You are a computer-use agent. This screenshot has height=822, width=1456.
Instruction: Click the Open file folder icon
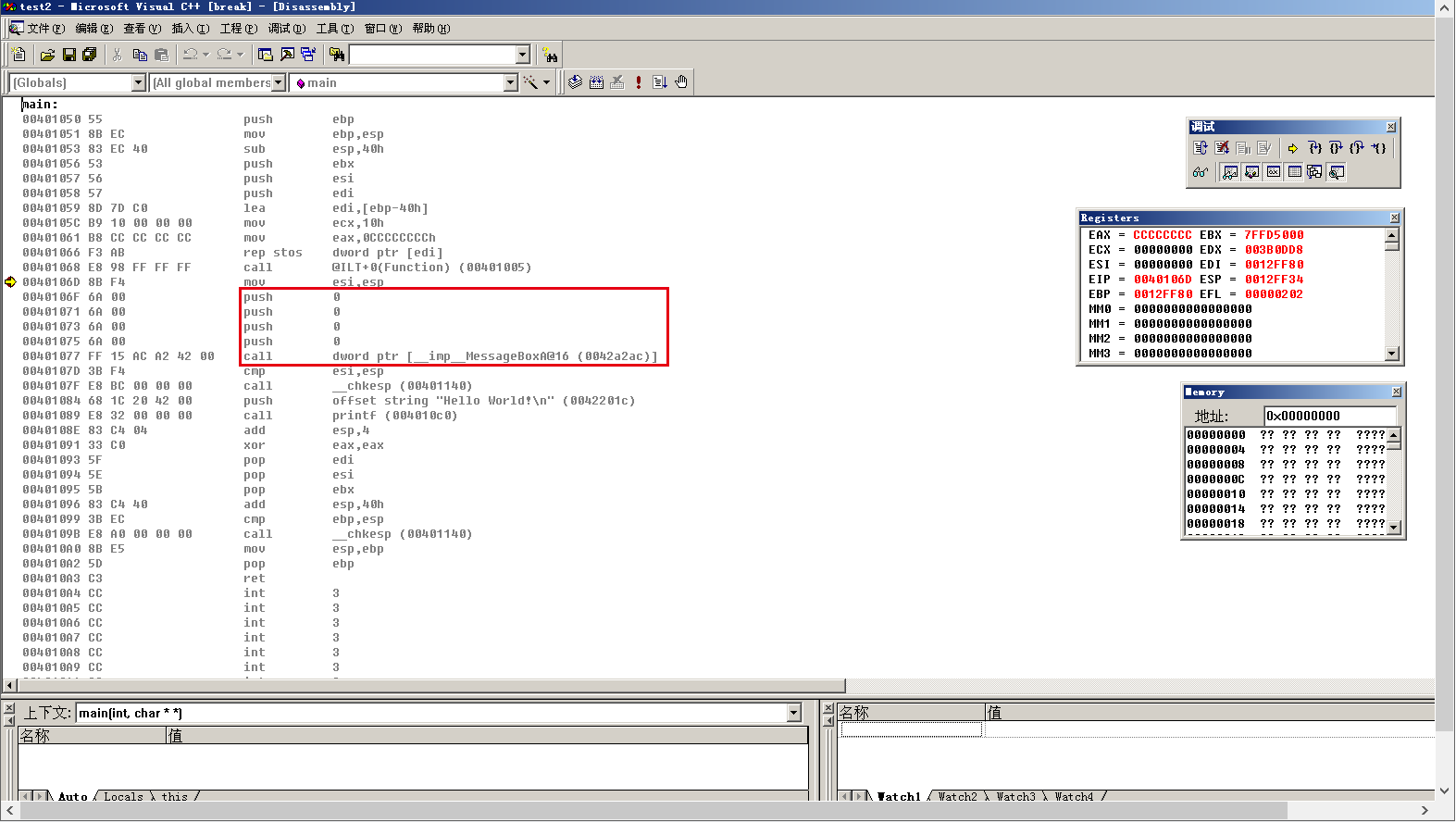[x=48, y=55]
